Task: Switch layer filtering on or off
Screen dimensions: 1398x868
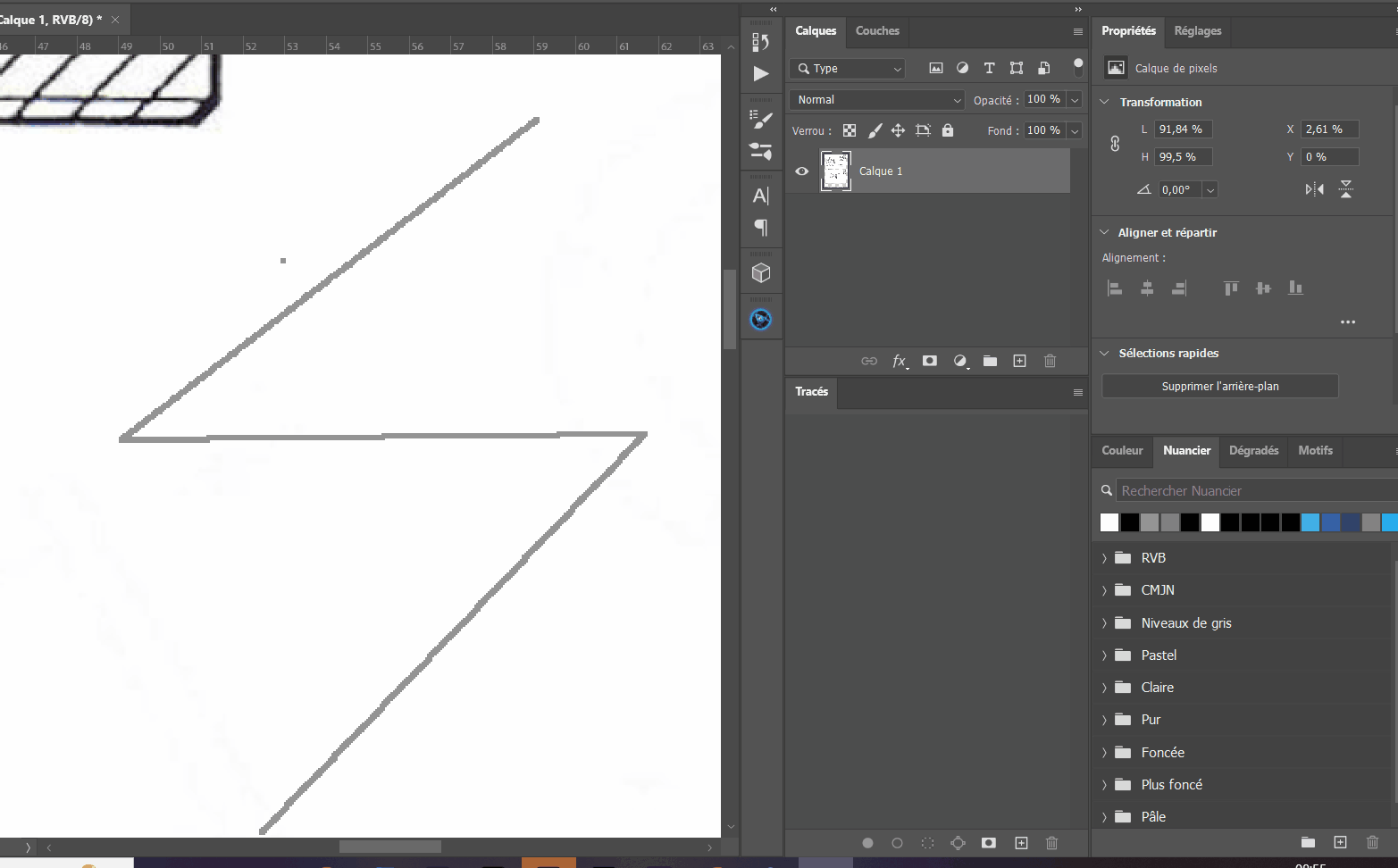Action: click(x=1078, y=67)
